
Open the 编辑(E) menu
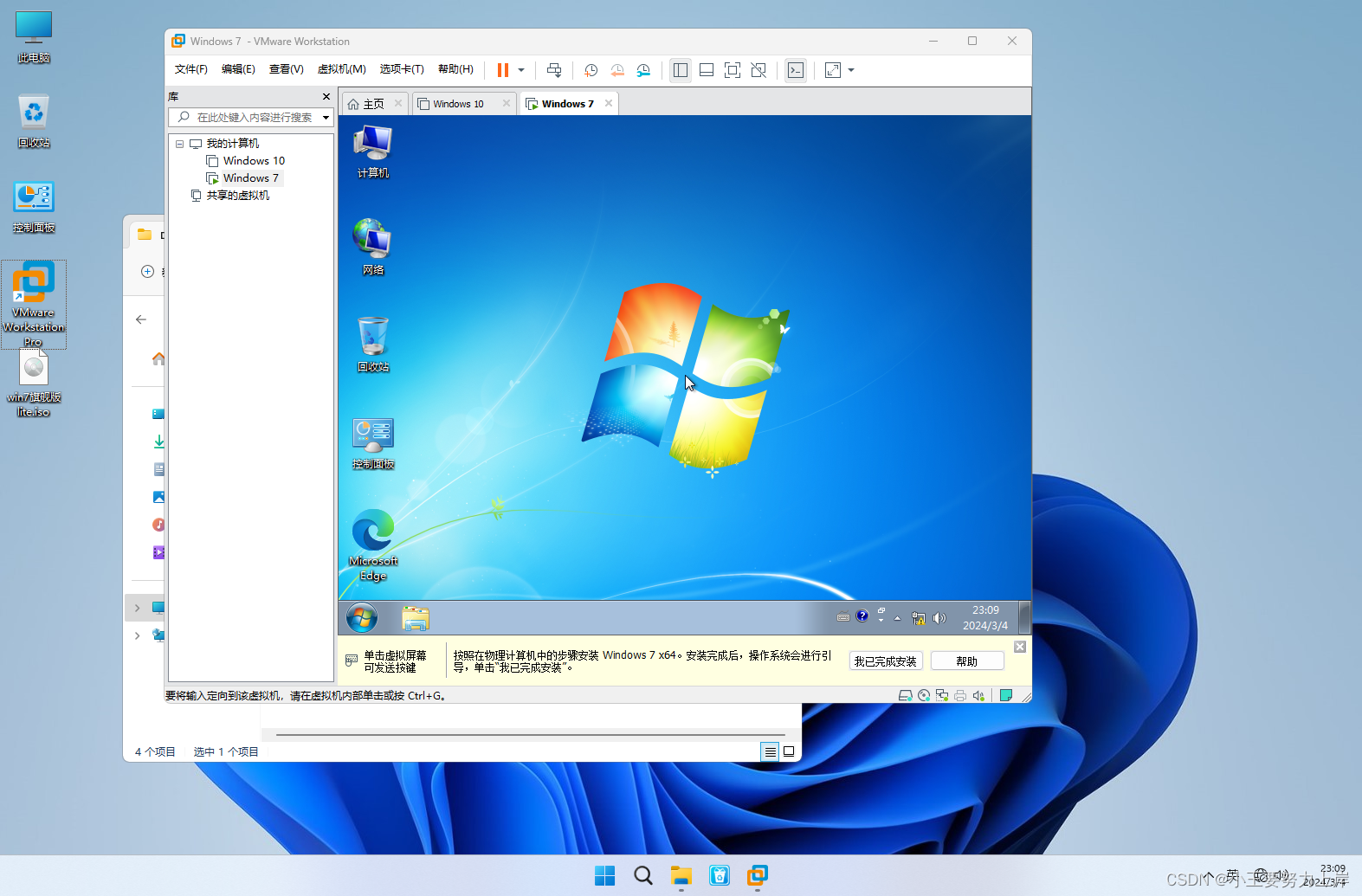pyautogui.click(x=238, y=69)
